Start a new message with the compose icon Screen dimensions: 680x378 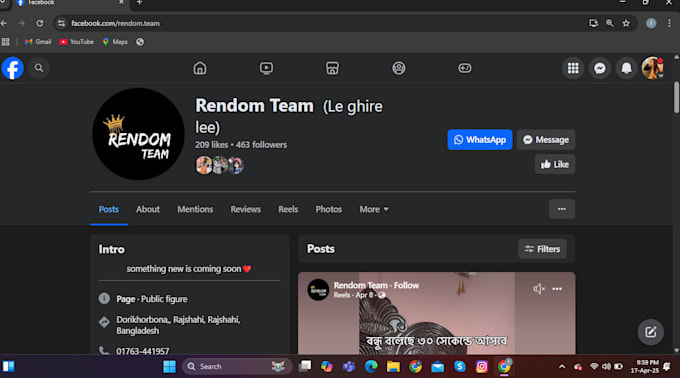[651, 332]
